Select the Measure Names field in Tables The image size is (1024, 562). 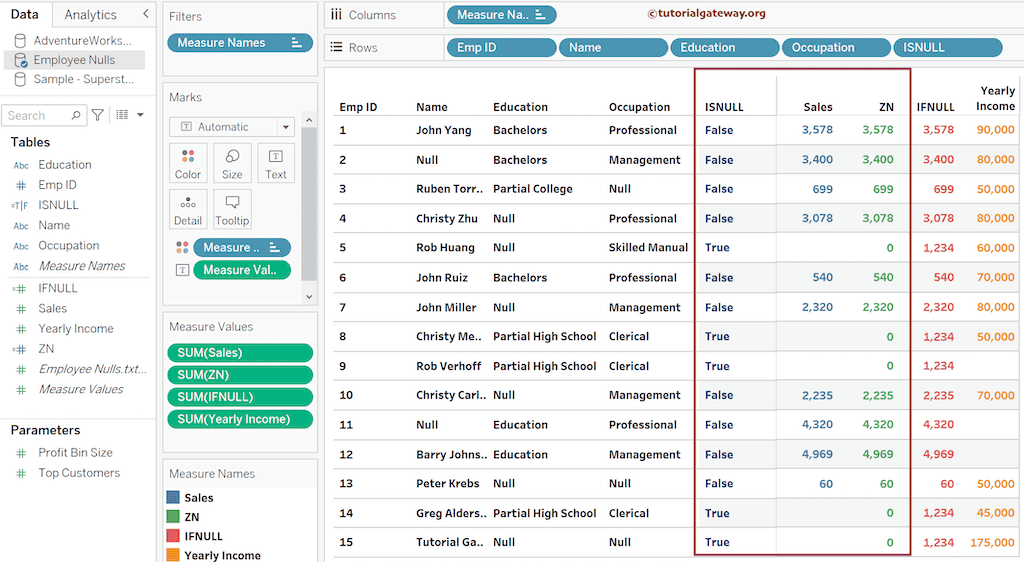tap(82, 266)
